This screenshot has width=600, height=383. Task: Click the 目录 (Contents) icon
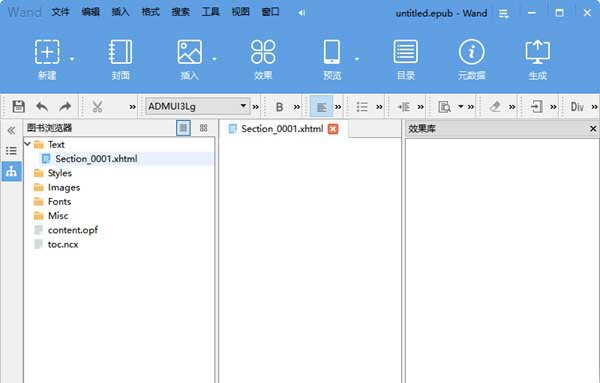tap(406, 52)
